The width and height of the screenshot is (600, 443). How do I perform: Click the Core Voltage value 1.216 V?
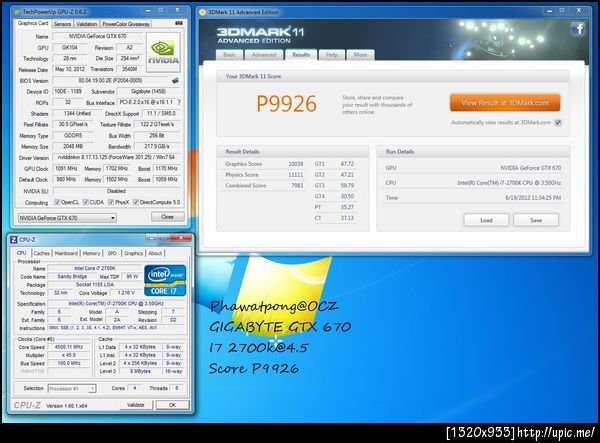pos(126,293)
